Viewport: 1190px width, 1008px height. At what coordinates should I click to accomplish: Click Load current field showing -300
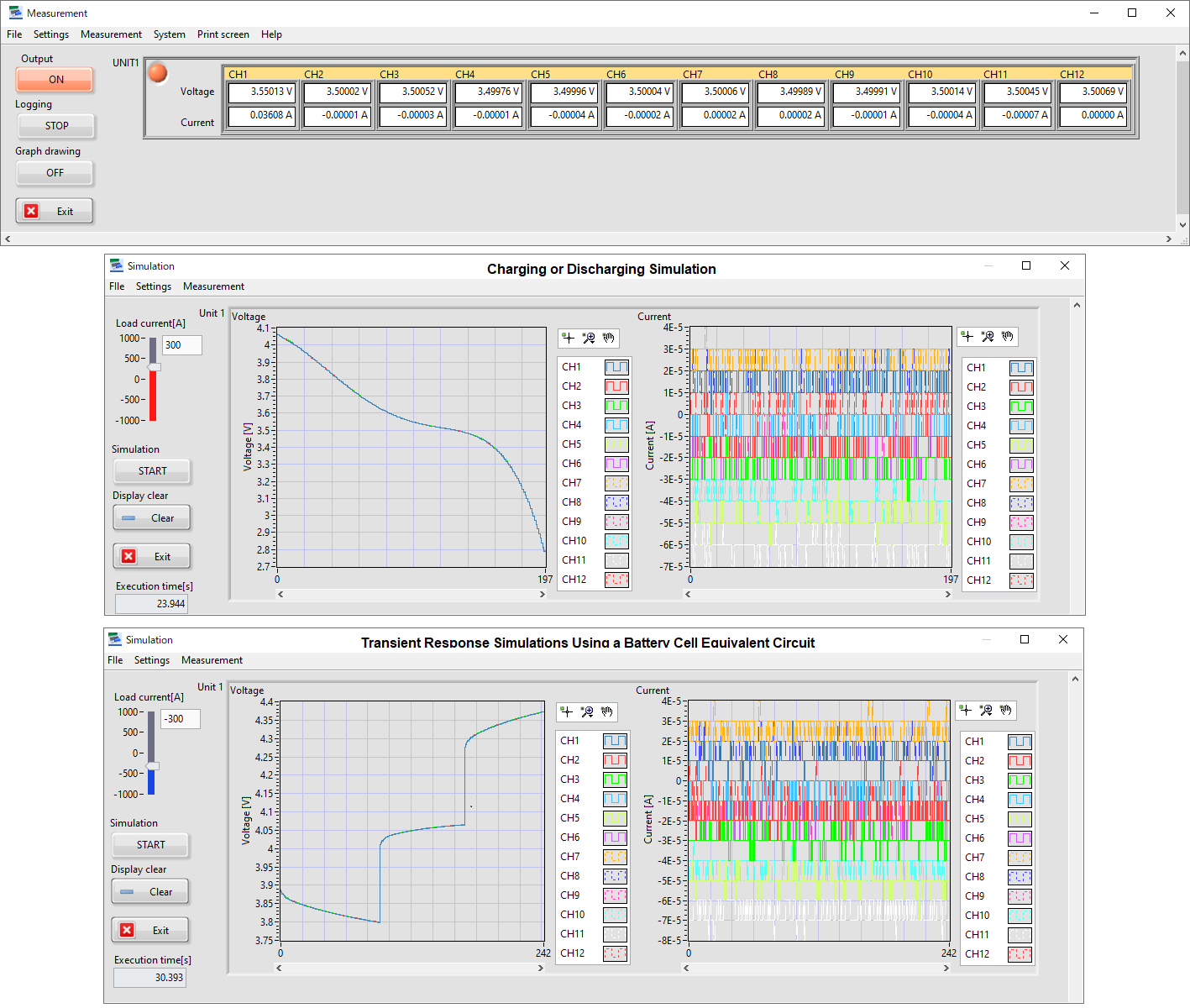click(180, 719)
